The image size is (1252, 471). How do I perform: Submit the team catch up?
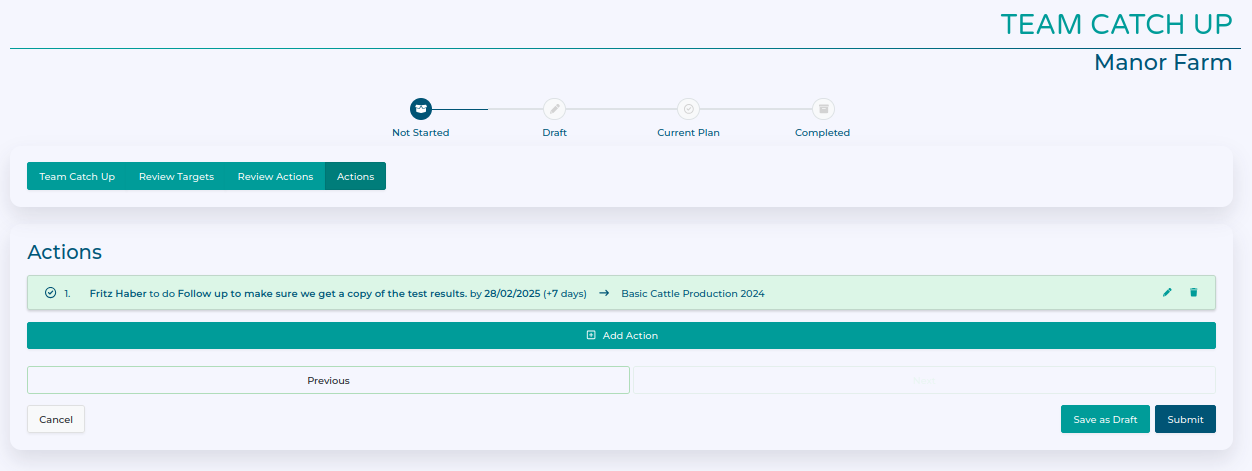click(x=1185, y=419)
